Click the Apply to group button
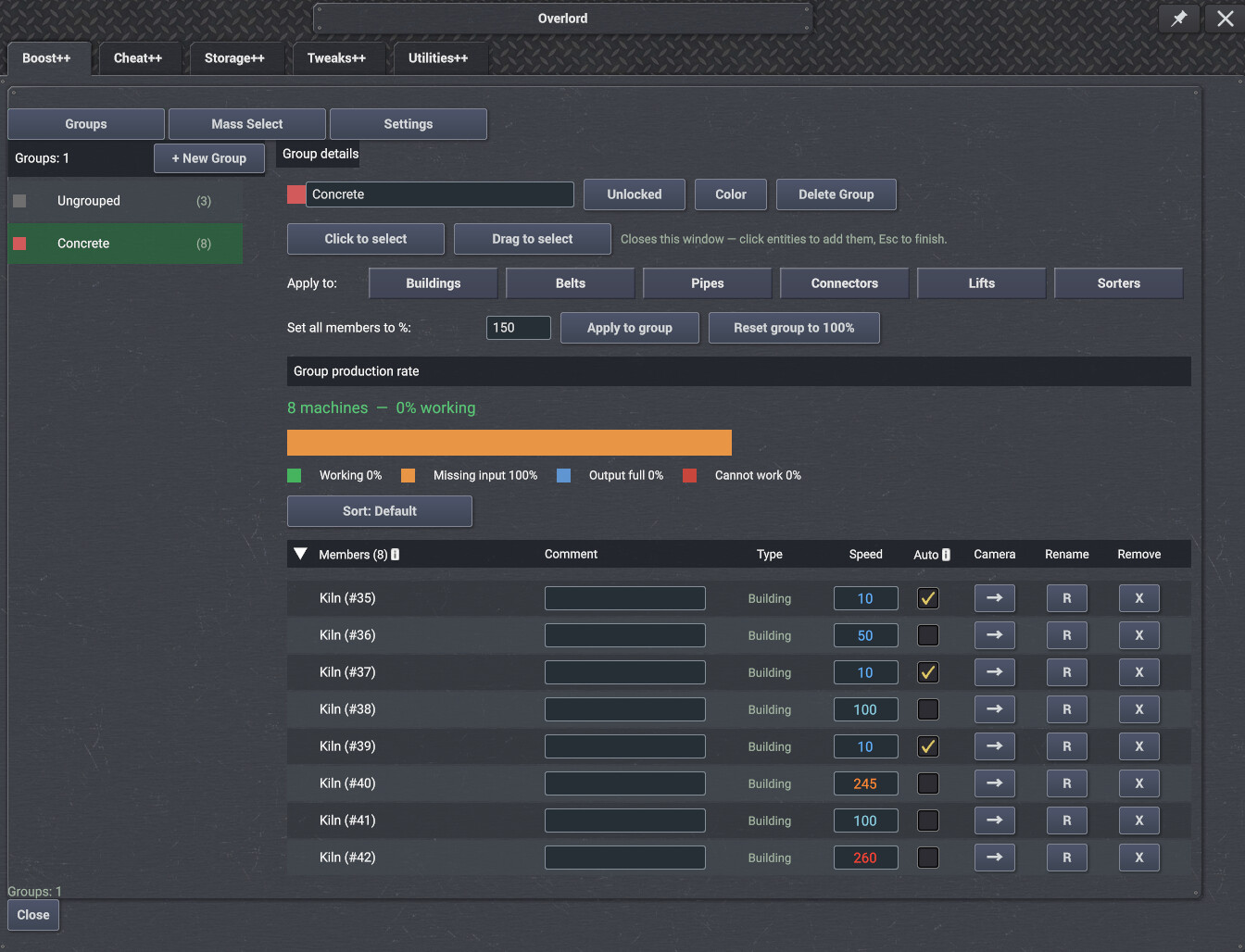 click(630, 328)
